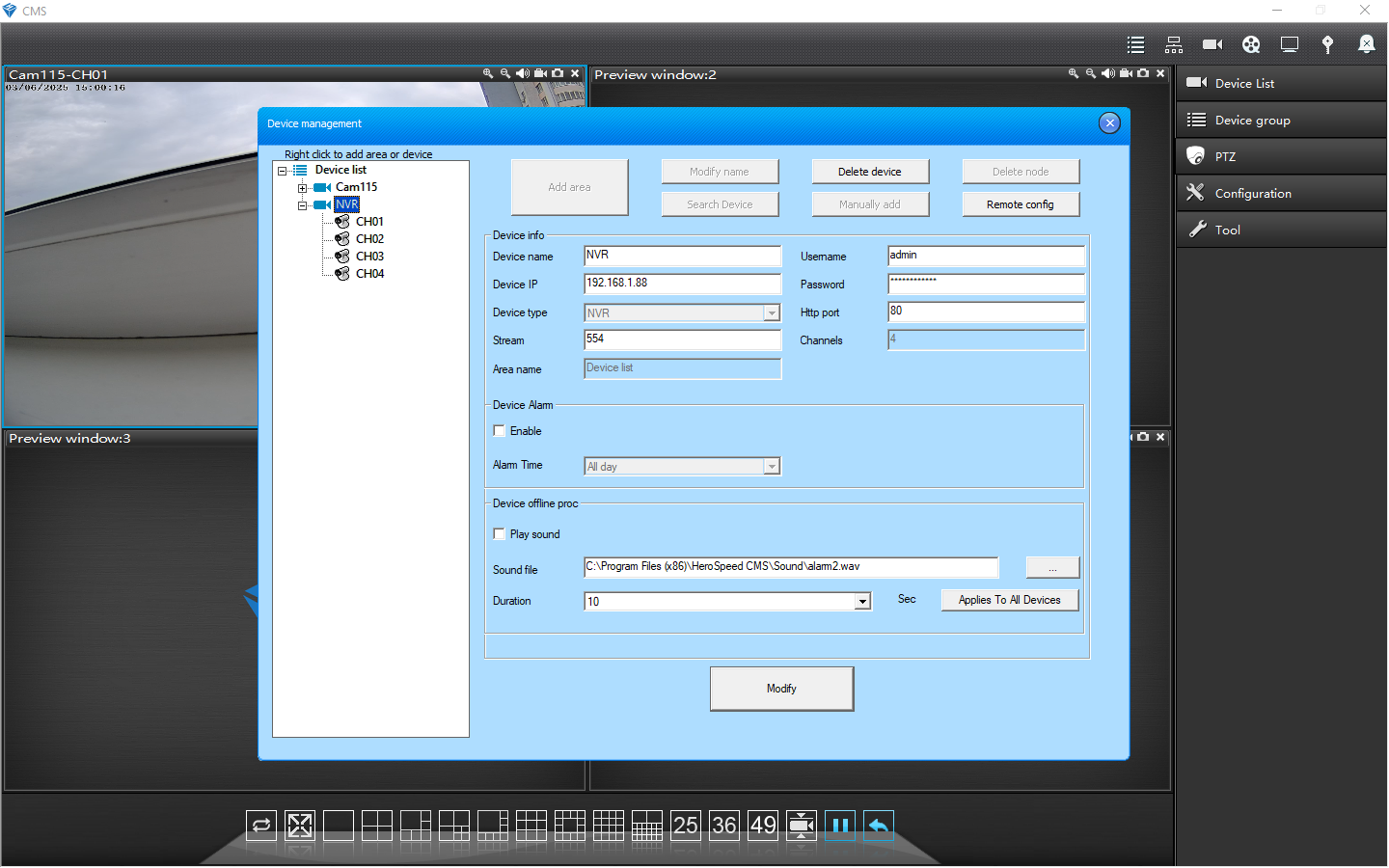This screenshot has height=868, width=1389.
Task: Click the key icon in top toolbar
Action: pyautogui.click(x=1327, y=44)
